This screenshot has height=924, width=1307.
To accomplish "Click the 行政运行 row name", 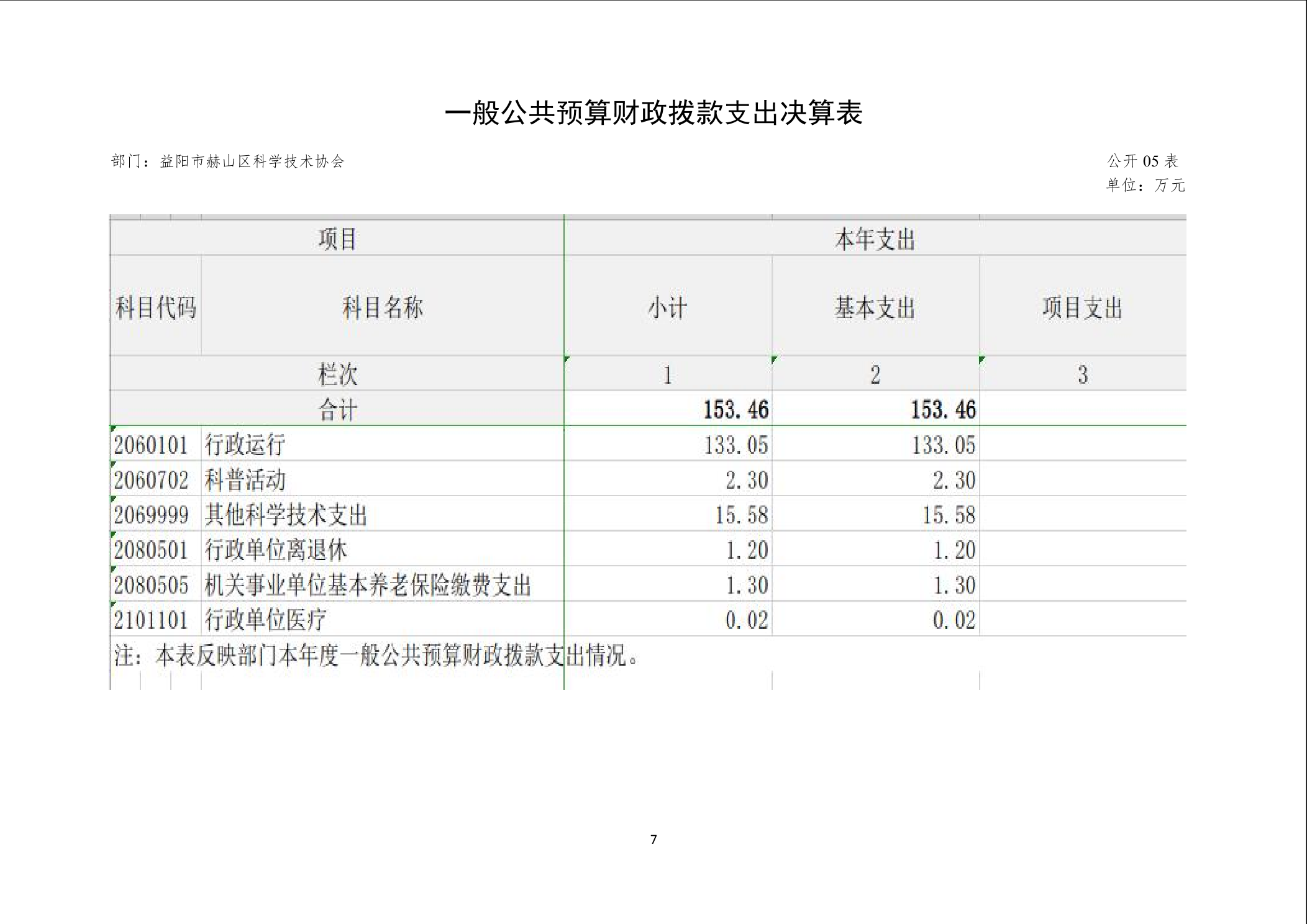I will click(245, 445).
